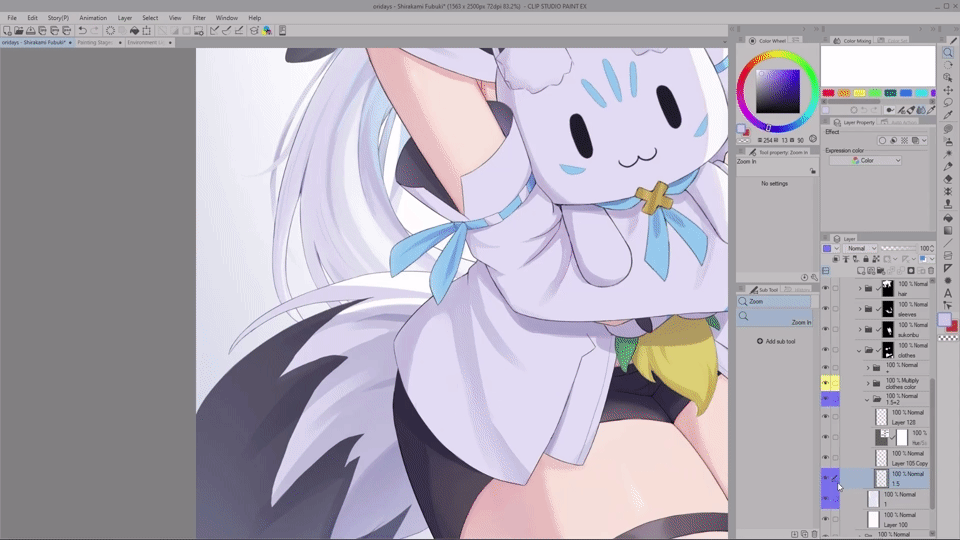Click the Redo toolbar icon
960x540 pixels.
tap(94, 31)
